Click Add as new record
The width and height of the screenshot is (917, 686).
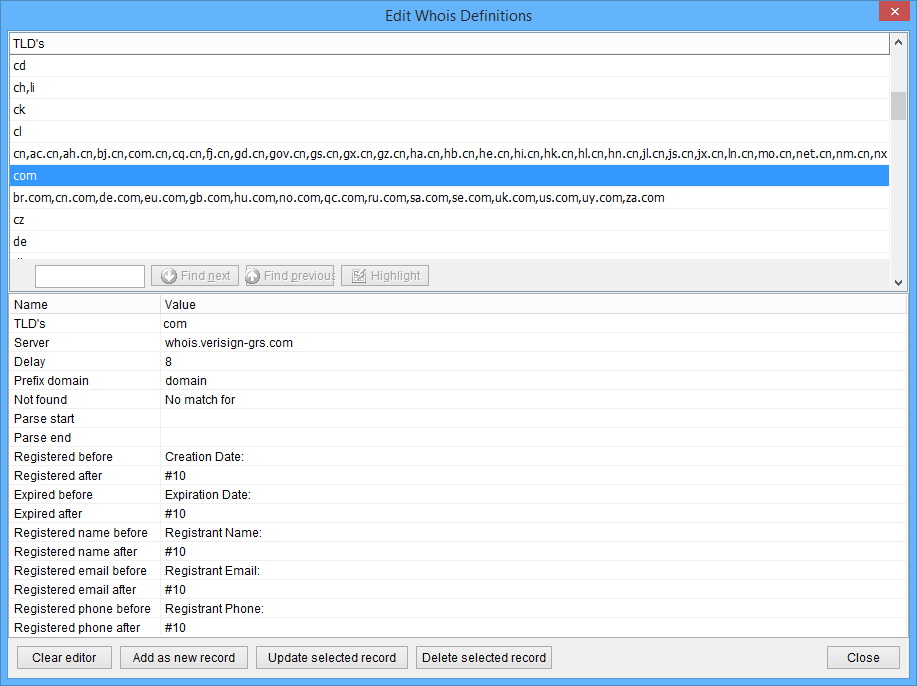pos(184,658)
